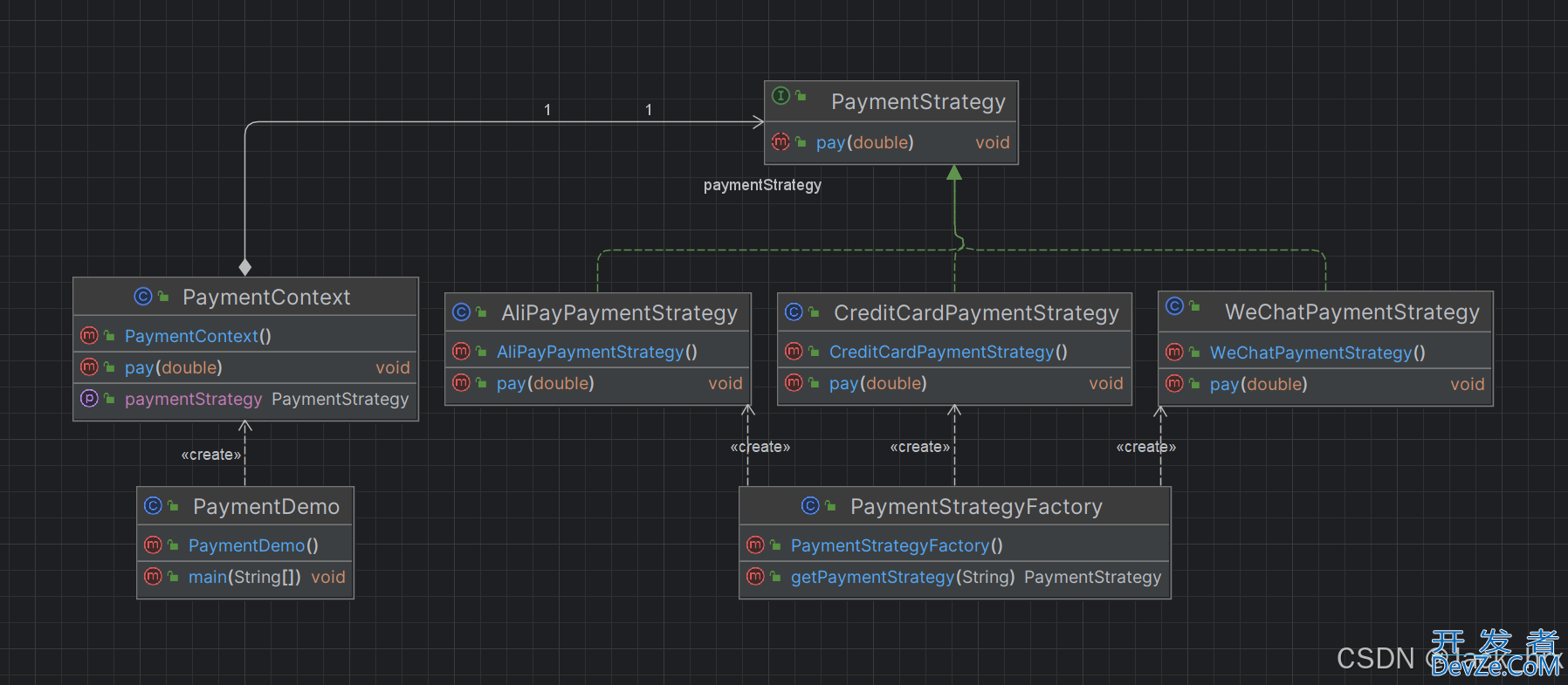Viewport: 1568px width, 685px height.
Task: Click pay(double) in the PaymentStrategy interface
Action: click(x=865, y=142)
